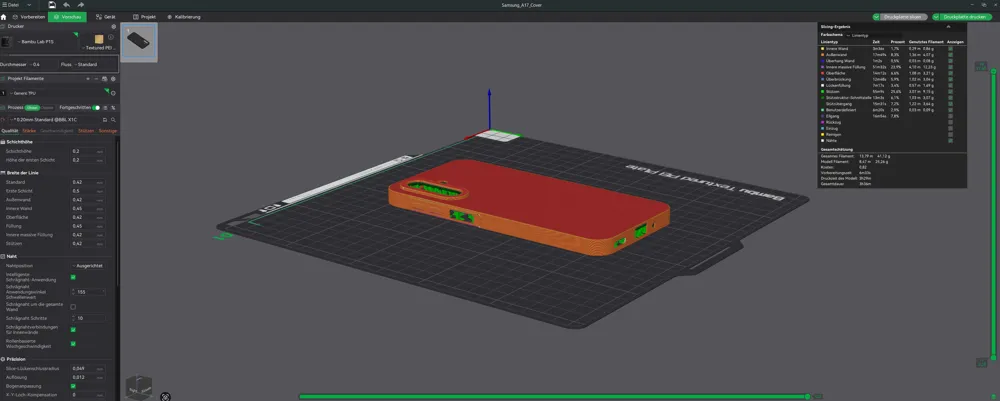Open printer settings gear icon
Image resolution: width=1000 pixels, height=401 pixels.
tap(114, 27)
